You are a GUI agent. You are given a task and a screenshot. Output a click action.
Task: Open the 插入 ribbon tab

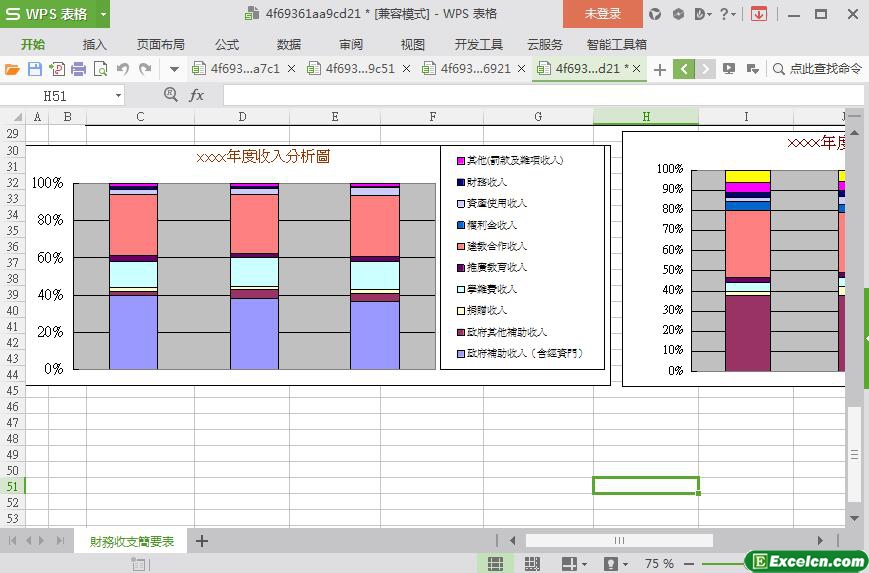95,44
